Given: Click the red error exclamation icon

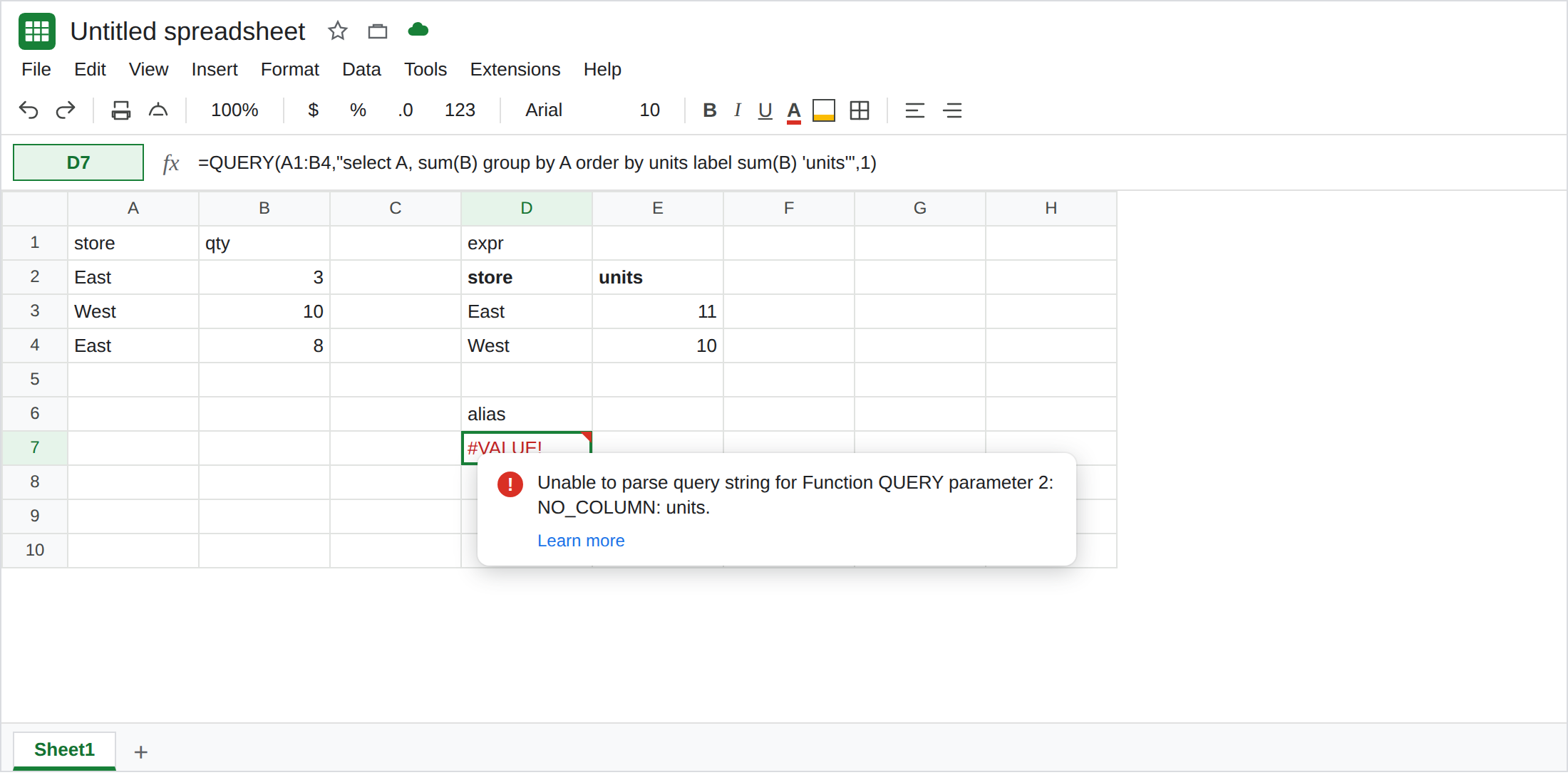Looking at the screenshot, I should tap(510, 484).
